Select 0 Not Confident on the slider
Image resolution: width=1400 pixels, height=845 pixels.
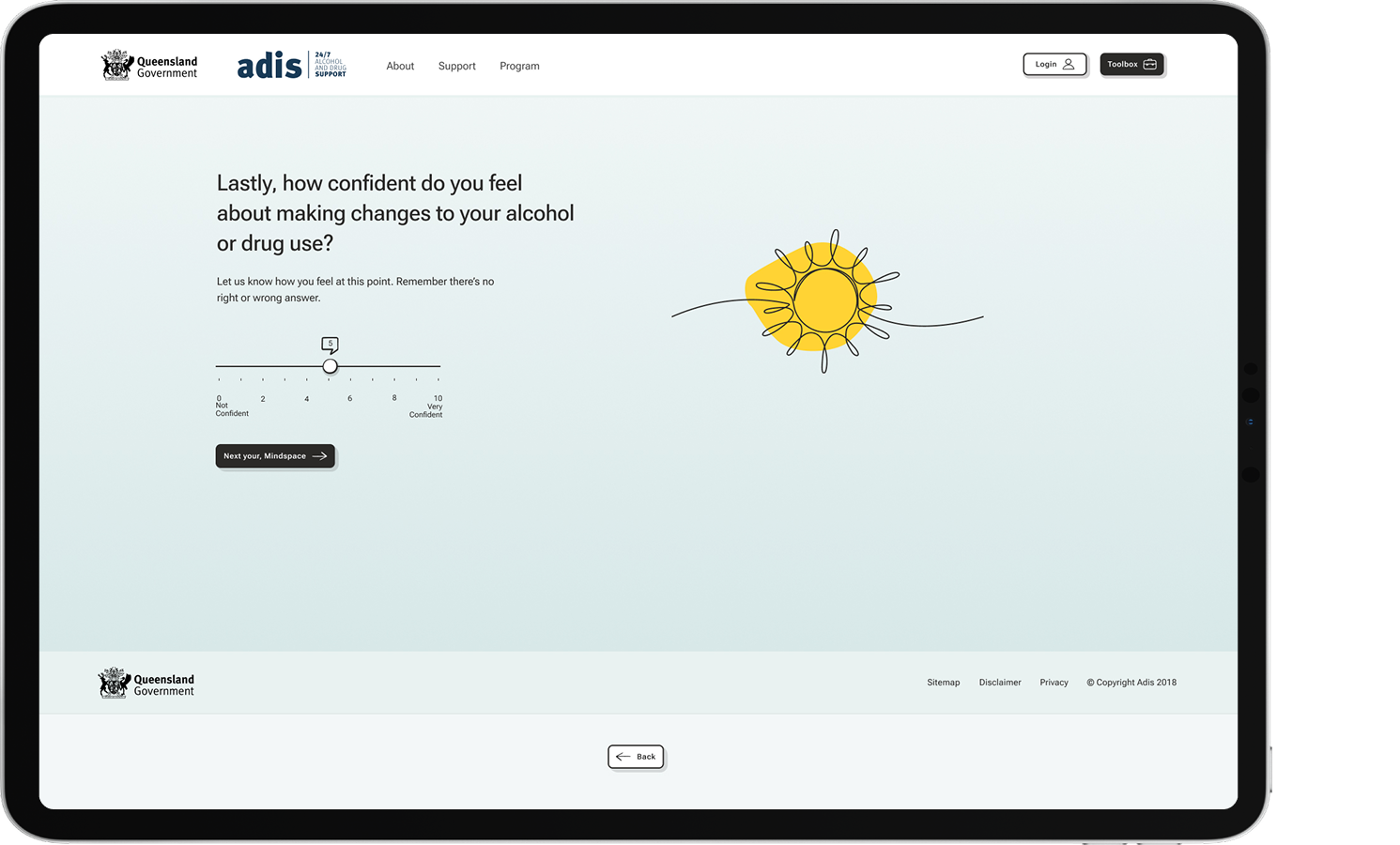coord(219,366)
